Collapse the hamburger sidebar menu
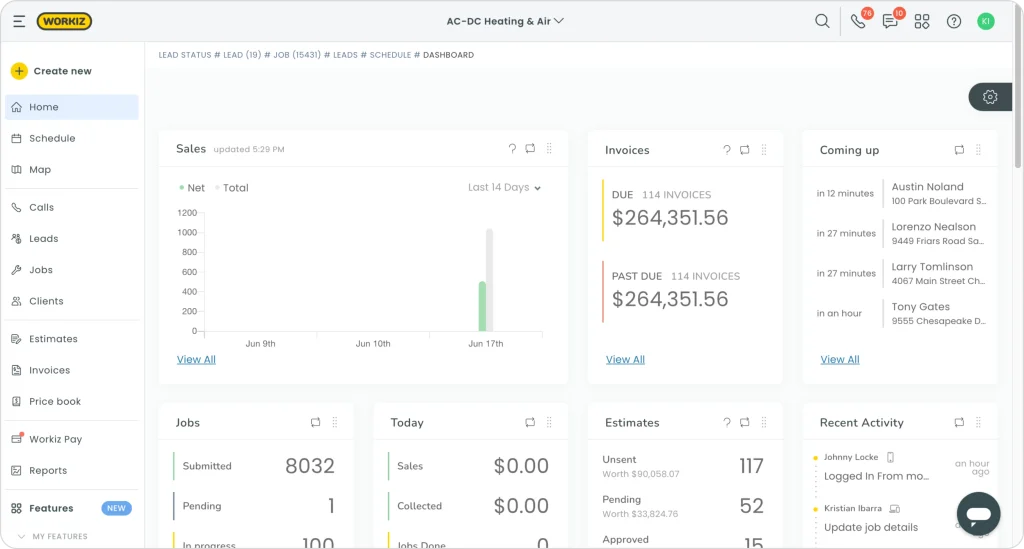 [x=19, y=21]
